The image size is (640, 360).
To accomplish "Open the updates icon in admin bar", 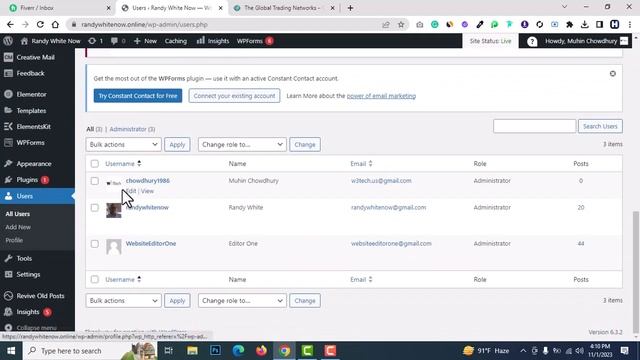I will coord(96,41).
